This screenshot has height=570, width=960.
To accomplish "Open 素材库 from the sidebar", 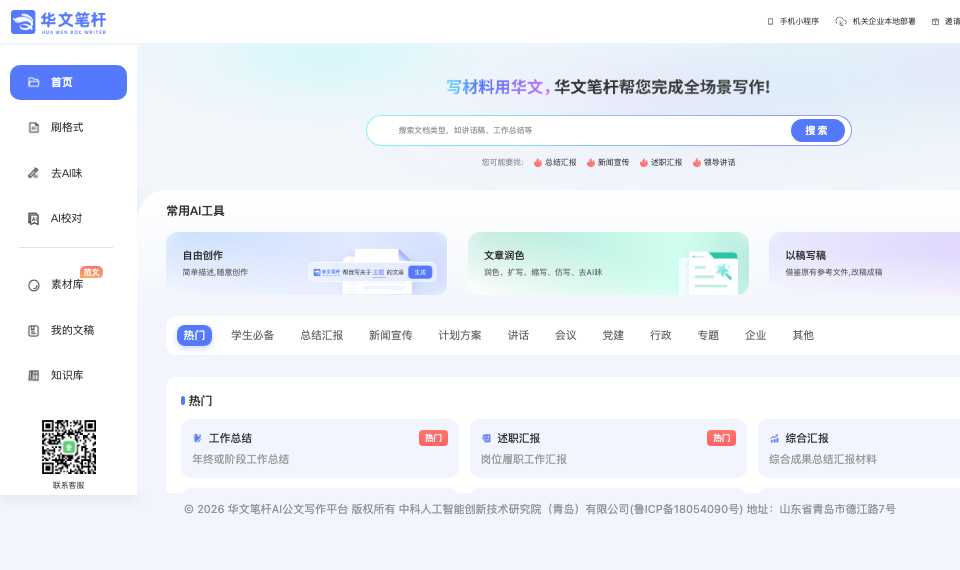I will click(68, 285).
